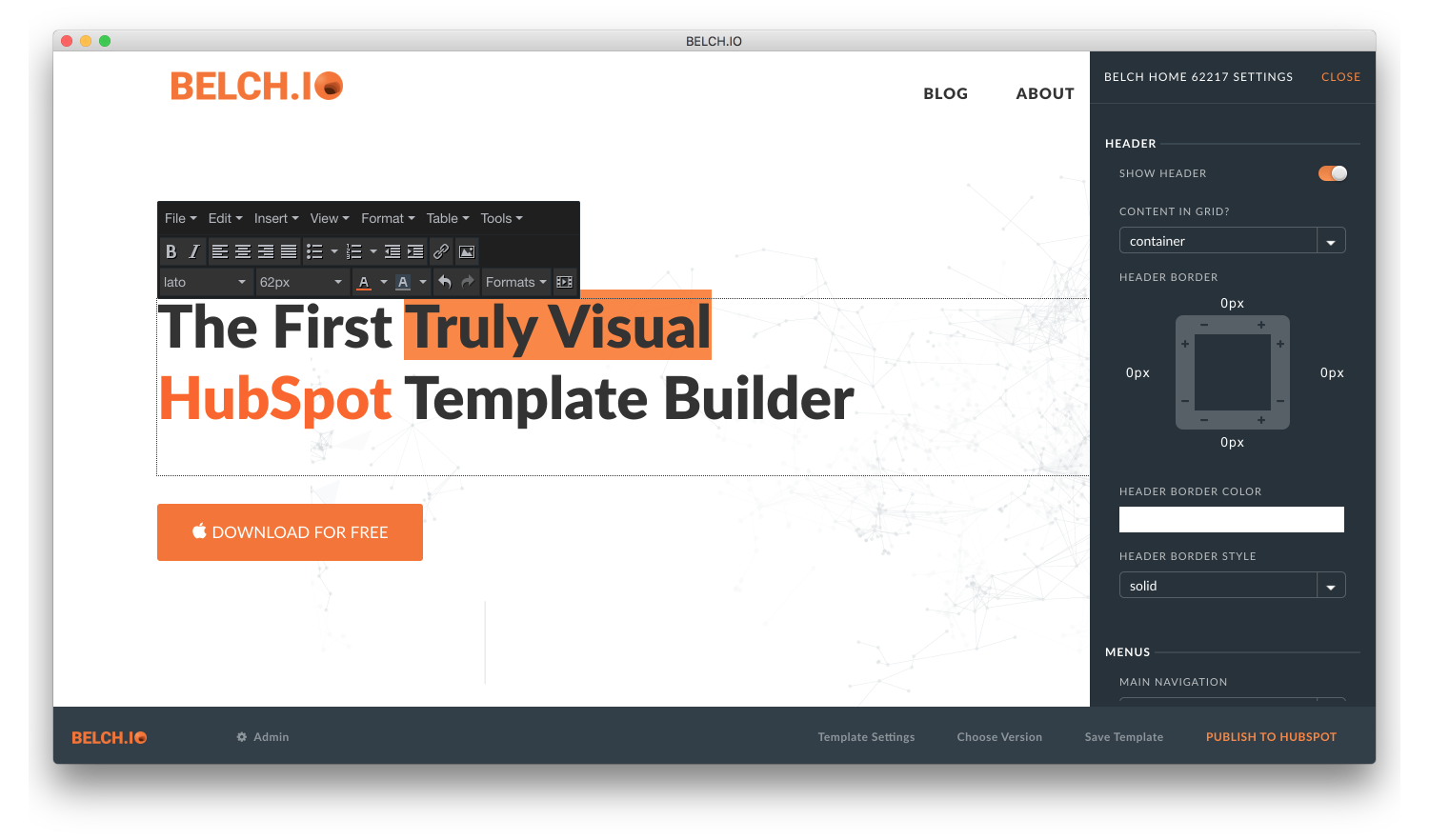Open the Table menu in the editor

tap(448, 218)
